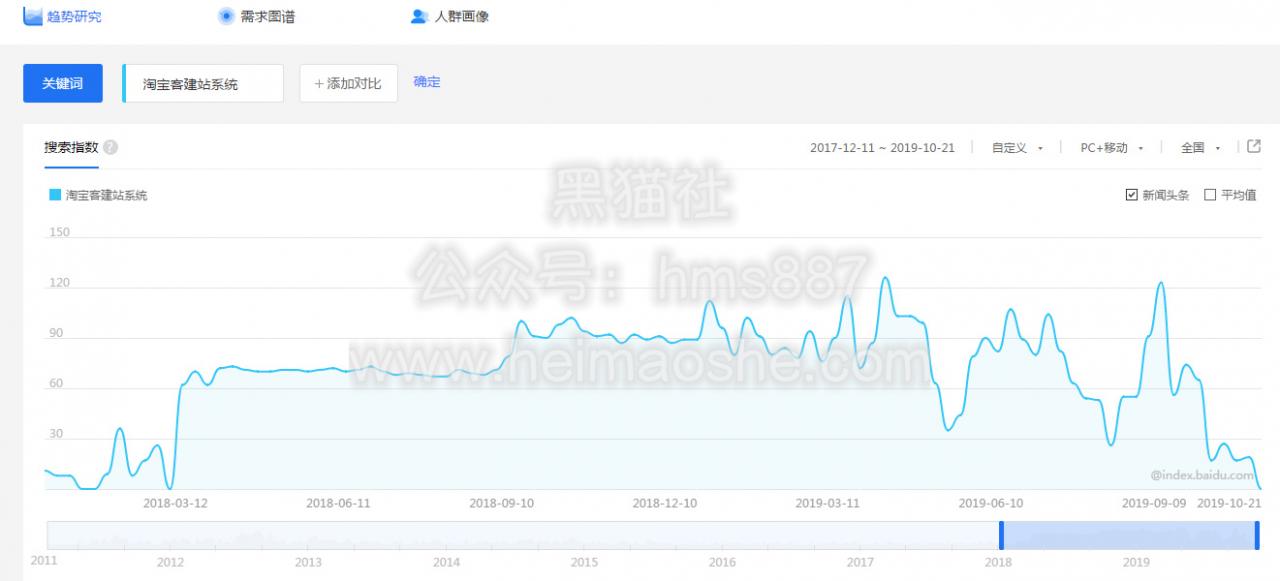
Task: Uncheck the 新闻头条 checkbox
Action: pyautogui.click(x=1132, y=195)
